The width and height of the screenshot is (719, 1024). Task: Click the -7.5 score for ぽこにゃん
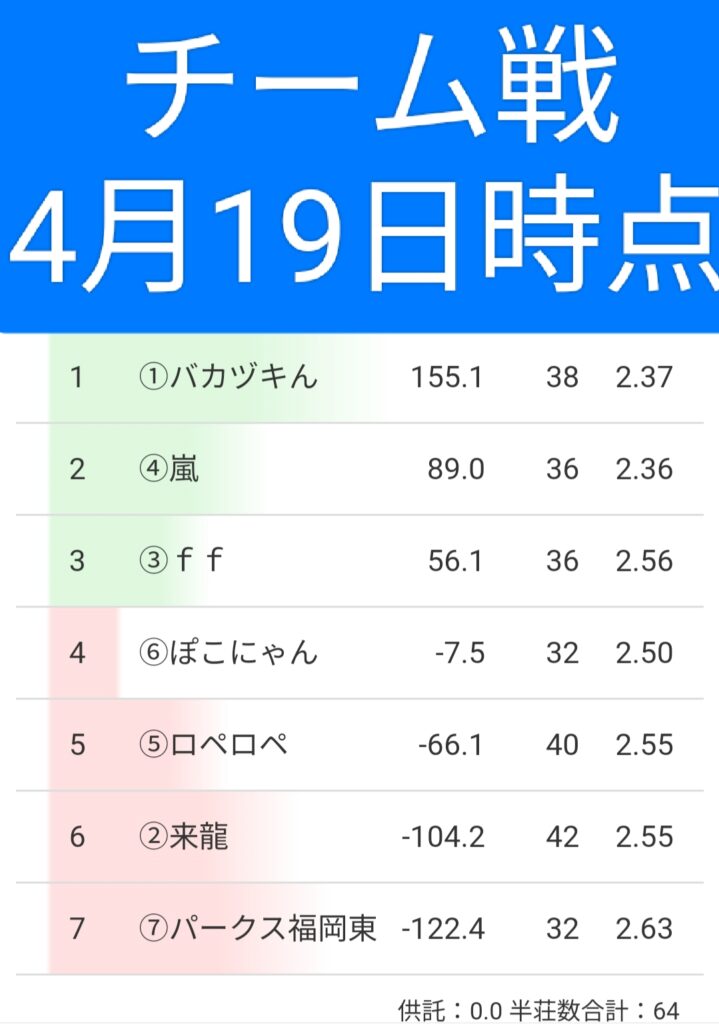tap(460, 653)
